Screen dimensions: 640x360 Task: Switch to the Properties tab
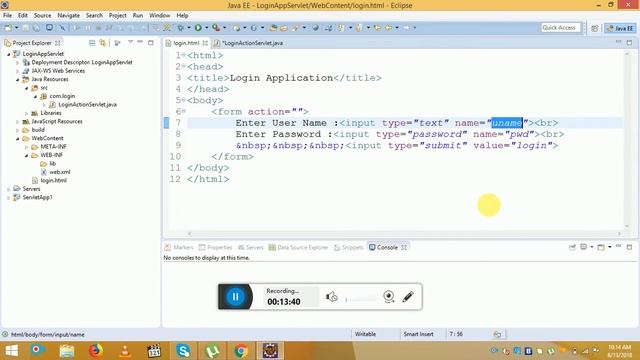point(216,247)
